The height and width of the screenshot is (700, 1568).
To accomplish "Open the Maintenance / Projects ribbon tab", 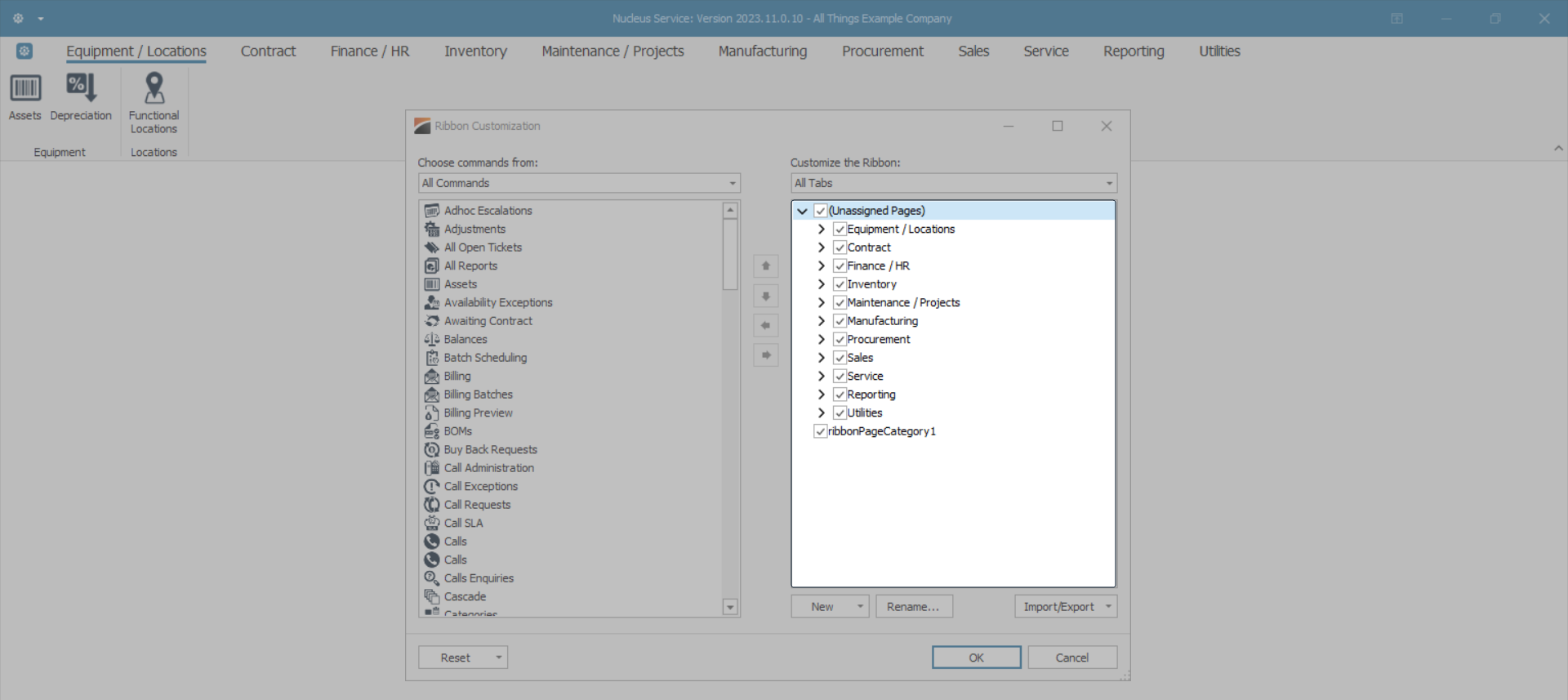I will pyautogui.click(x=612, y=51).
